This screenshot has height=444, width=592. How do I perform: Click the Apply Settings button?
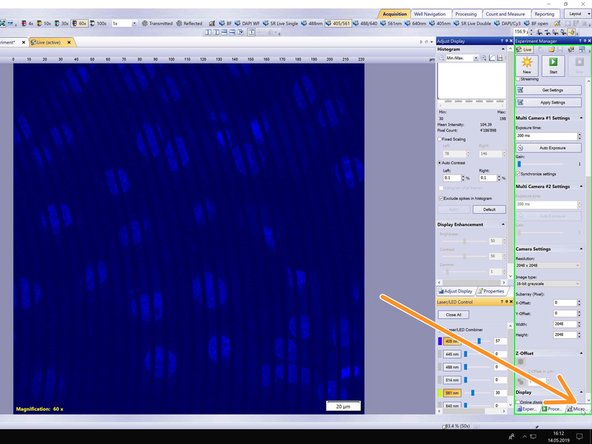coord(549,103)
